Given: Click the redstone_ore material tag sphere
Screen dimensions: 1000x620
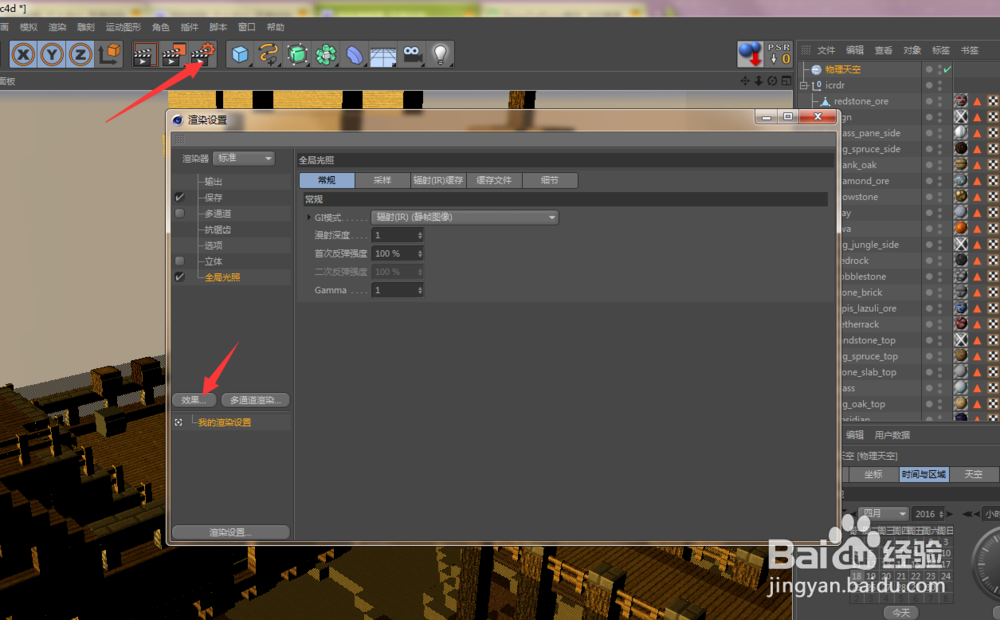Looking at the screenshot, I should [x=960, y=101].
